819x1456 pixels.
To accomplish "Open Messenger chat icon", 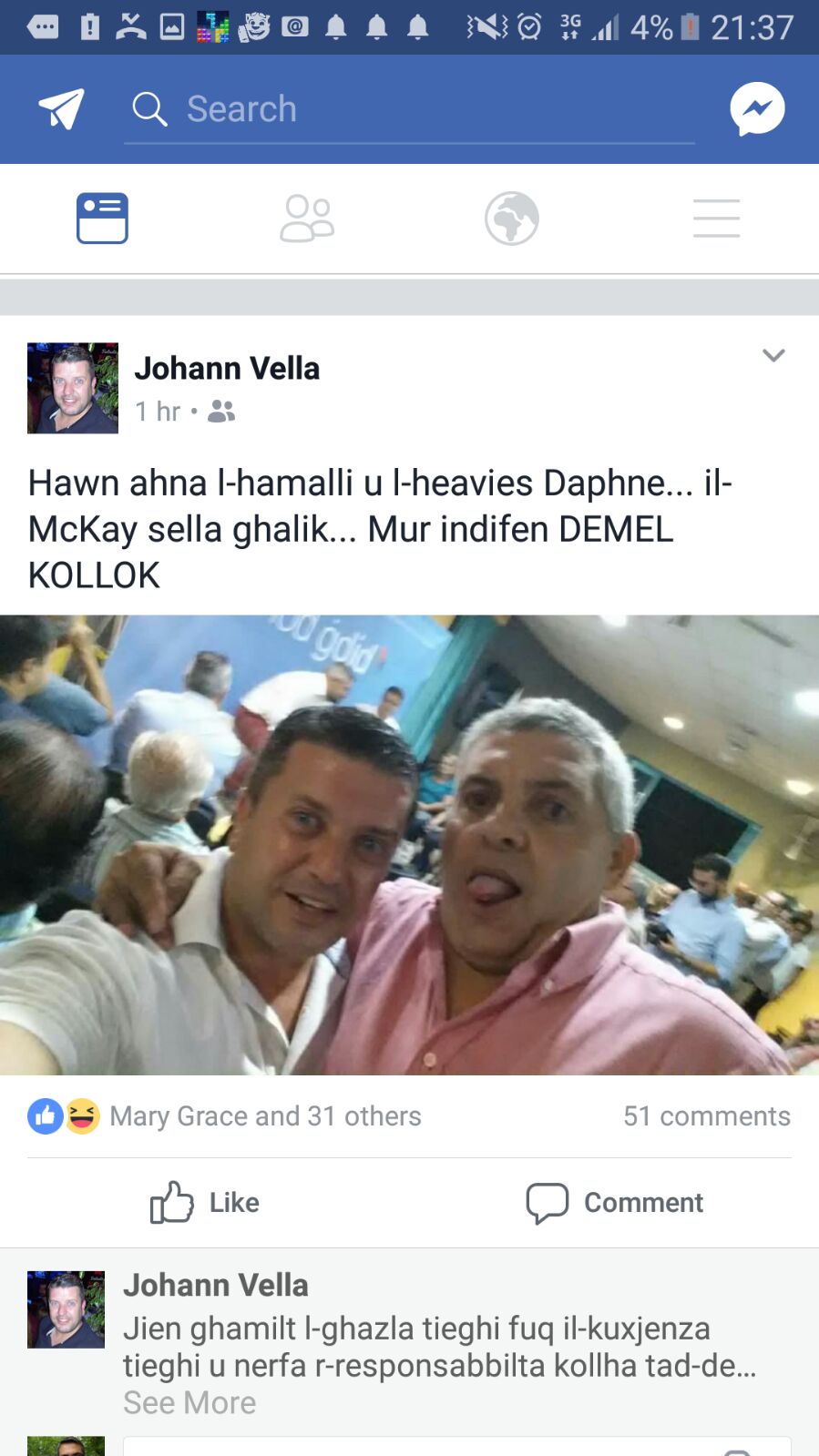I will point(757,109).
